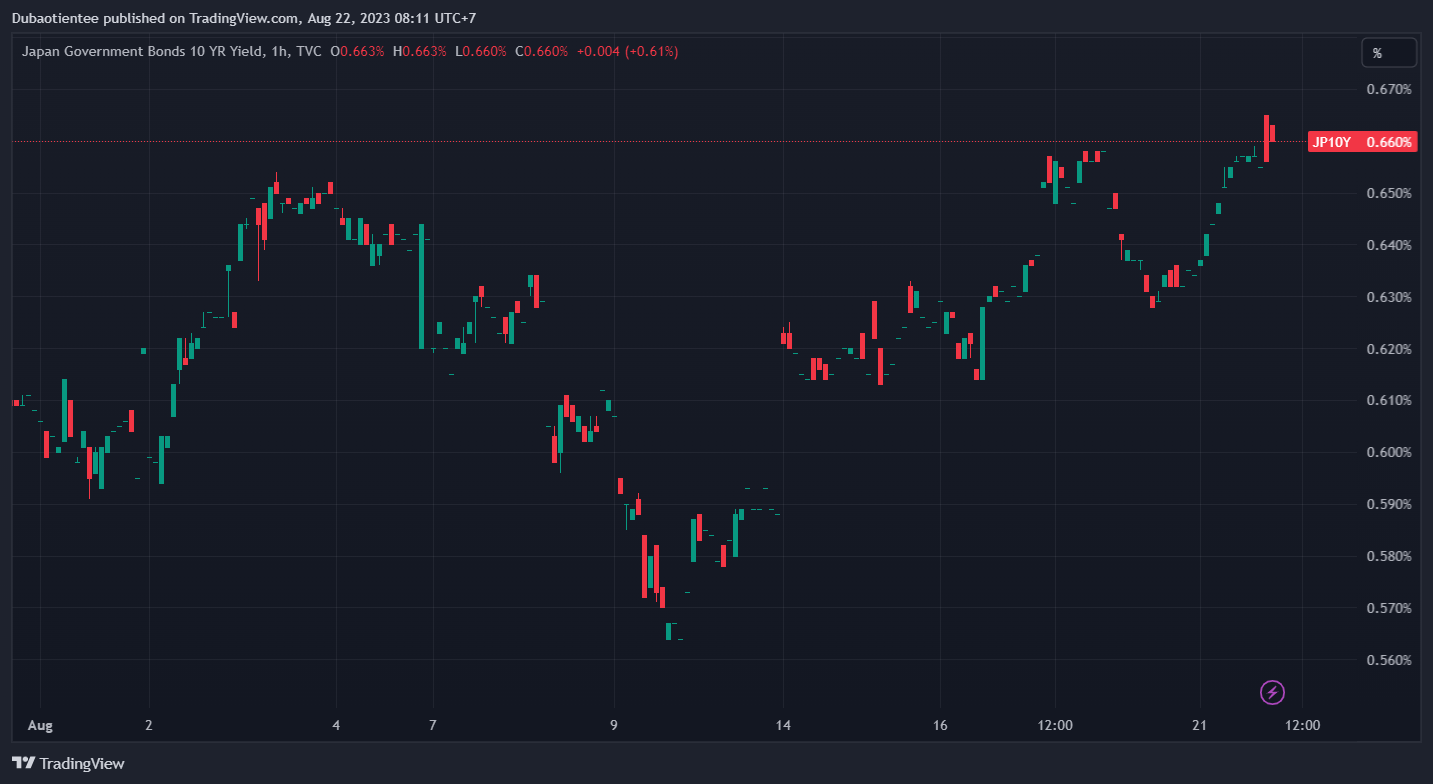Viewport: 1433px width, 784px height.
Task: Toggle the percent scale button
Action: [1388, 53]
